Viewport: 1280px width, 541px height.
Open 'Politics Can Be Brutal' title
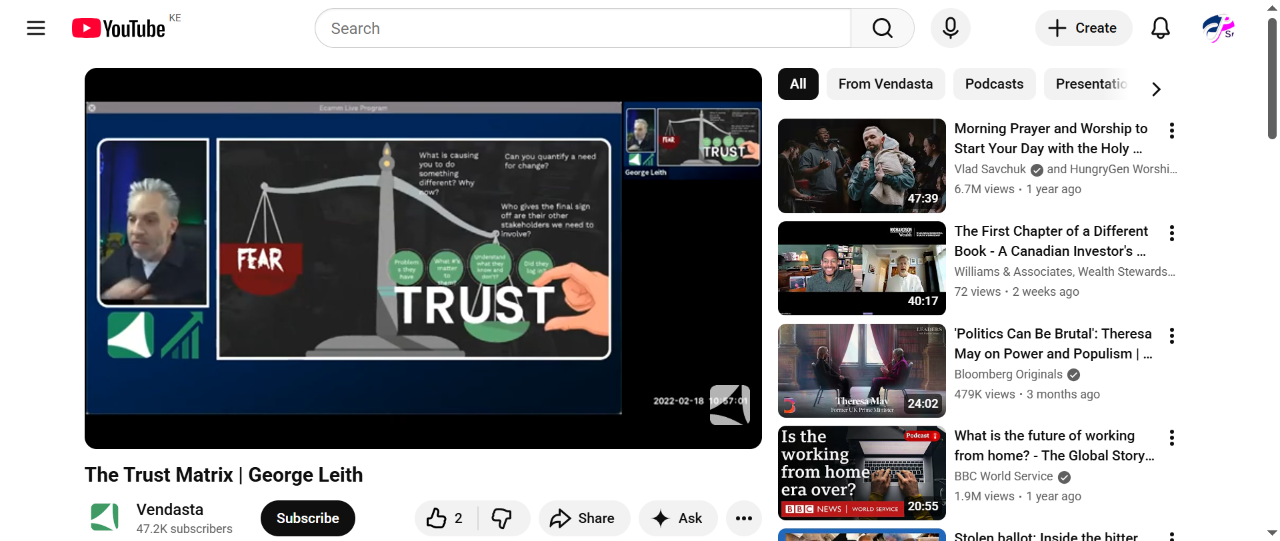click(x=1053, y=343)
